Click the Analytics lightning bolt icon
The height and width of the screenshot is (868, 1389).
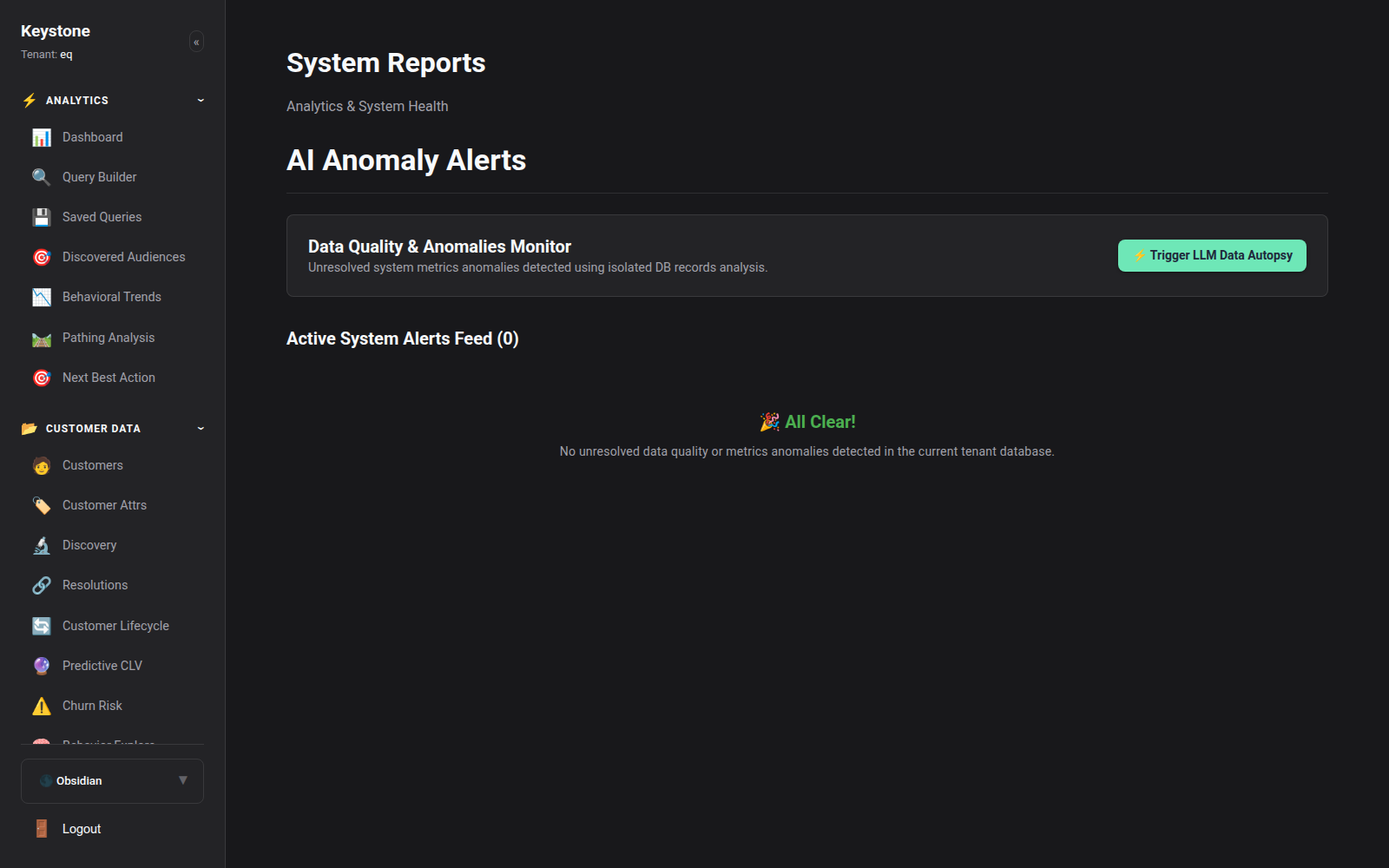coord(30,100)
